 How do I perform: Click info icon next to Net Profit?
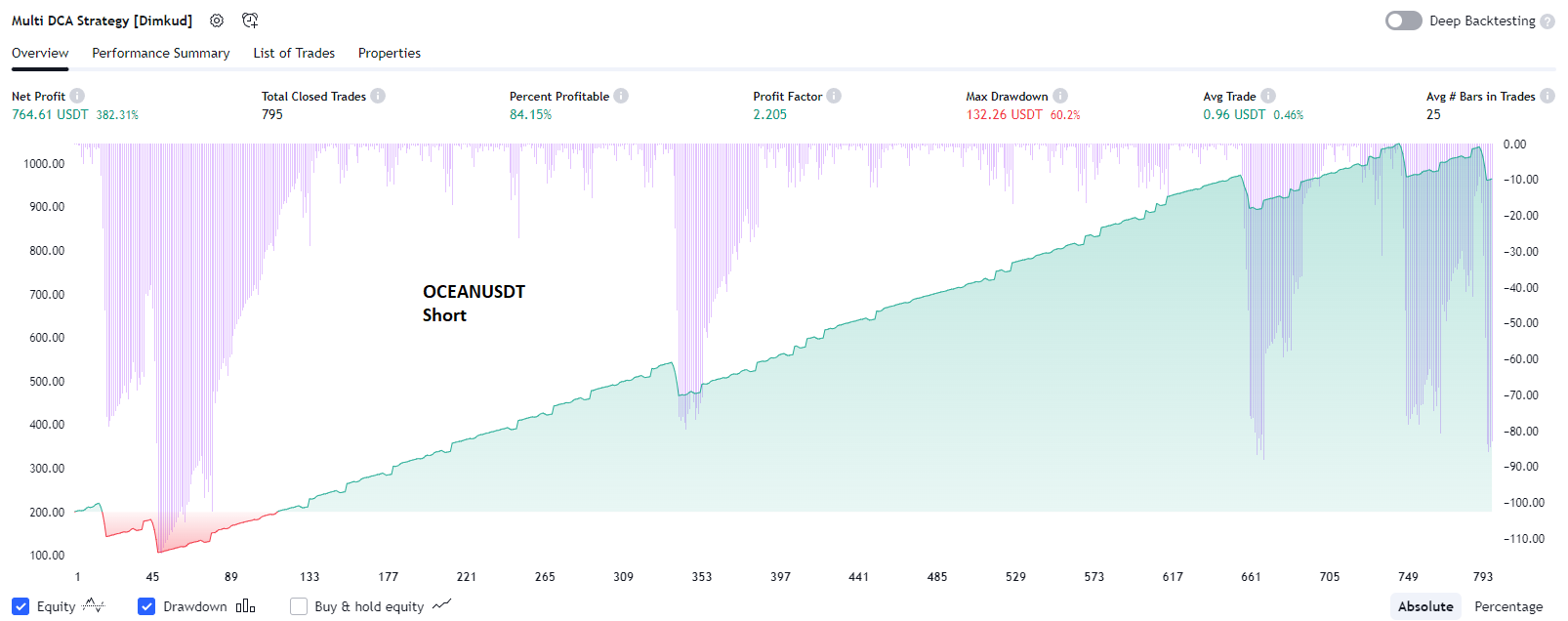(x=77, y=96)
